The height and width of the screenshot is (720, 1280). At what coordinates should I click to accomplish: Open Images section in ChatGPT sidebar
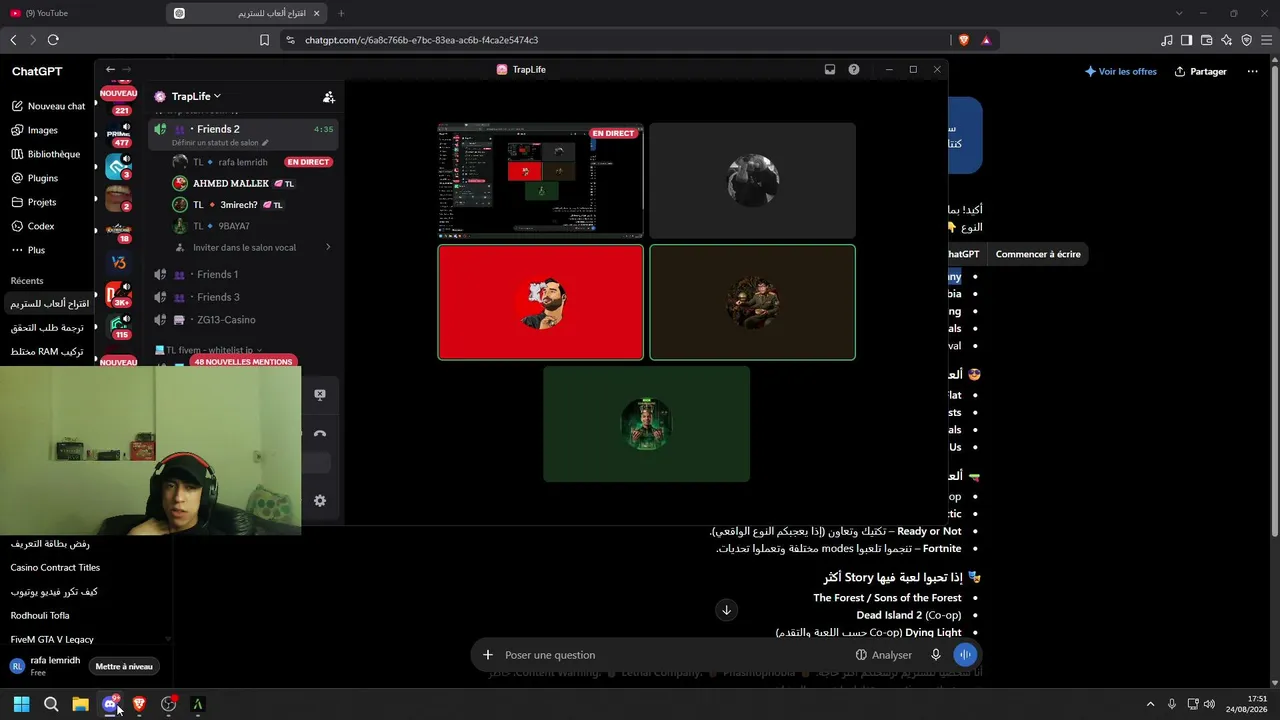35,130
